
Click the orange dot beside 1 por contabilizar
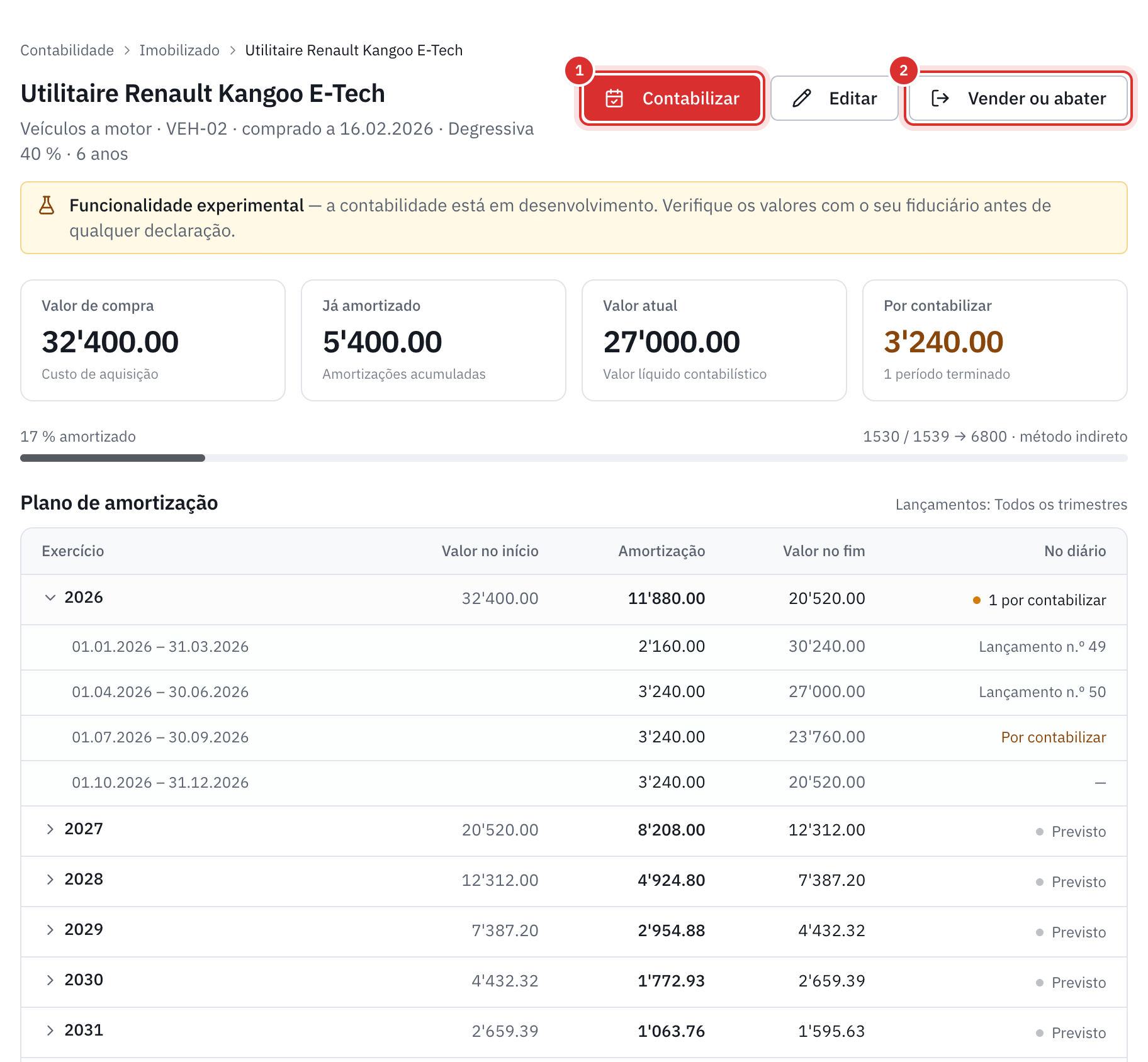click(977, 600)
